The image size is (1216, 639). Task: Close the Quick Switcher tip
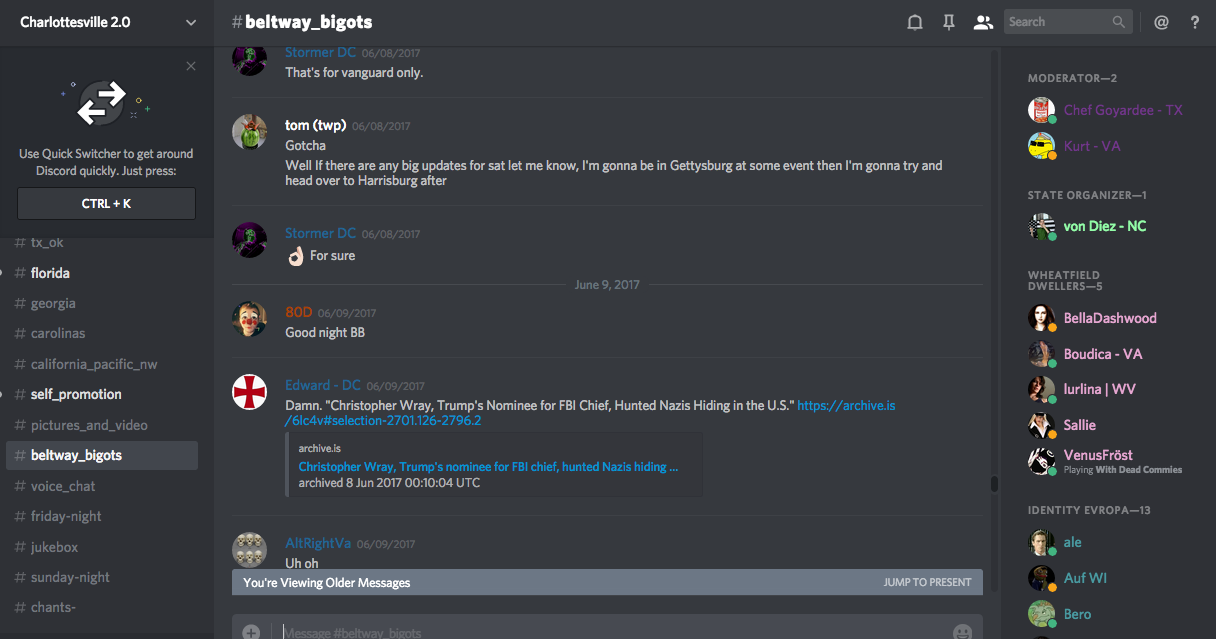pos(191,66)
